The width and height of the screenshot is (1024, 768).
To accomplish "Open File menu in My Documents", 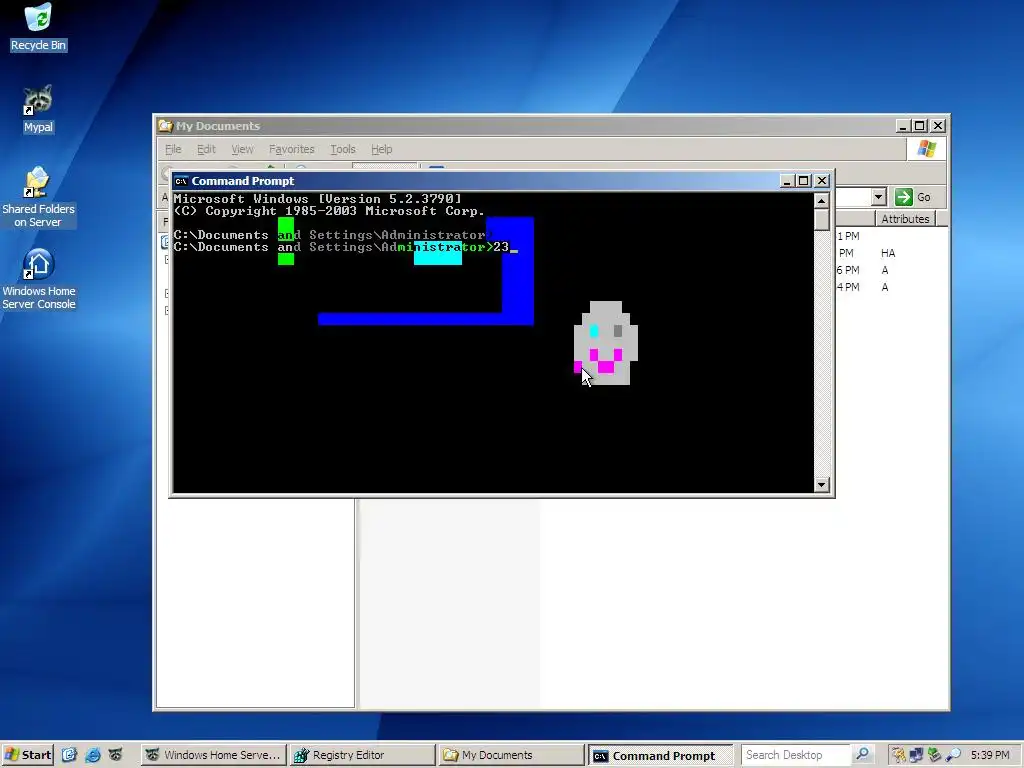I will point(173,149).
